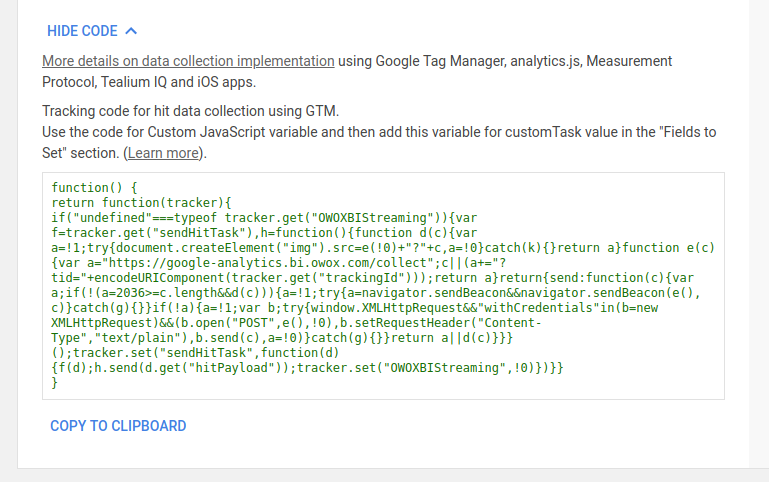
Task: Click inside the tracking code box
Action: [383, 286]
